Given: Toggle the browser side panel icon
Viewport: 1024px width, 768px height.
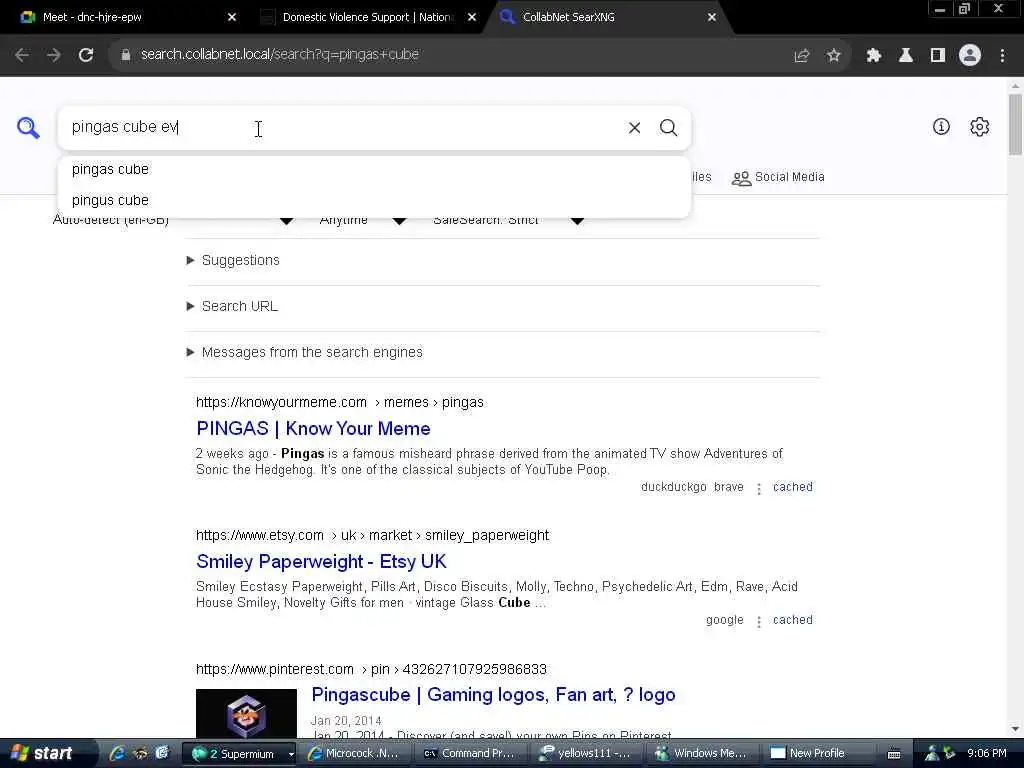Looking at the screenshot, I should coord(938,56).
